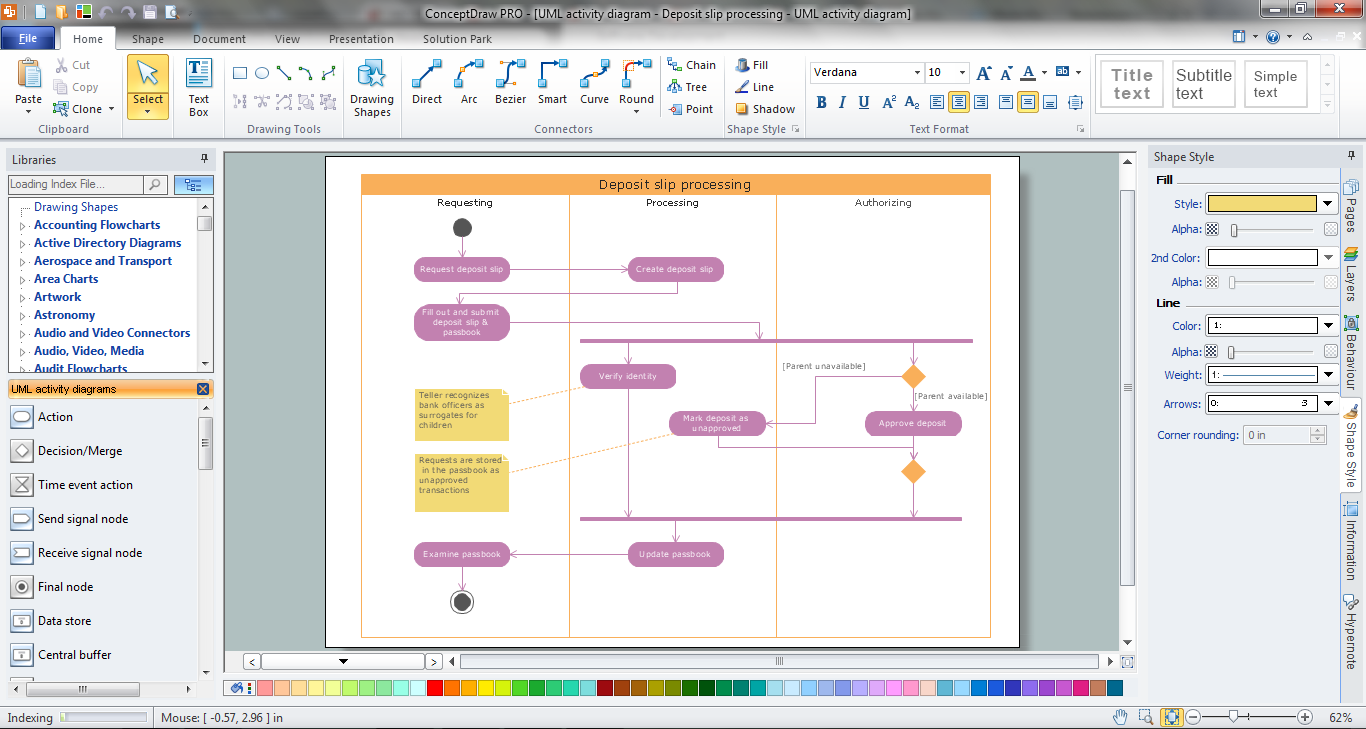Pick the Bezier connector tool
Viewport: 1366px width, 729px height.
pyautogui.click(x=510, y=82)
